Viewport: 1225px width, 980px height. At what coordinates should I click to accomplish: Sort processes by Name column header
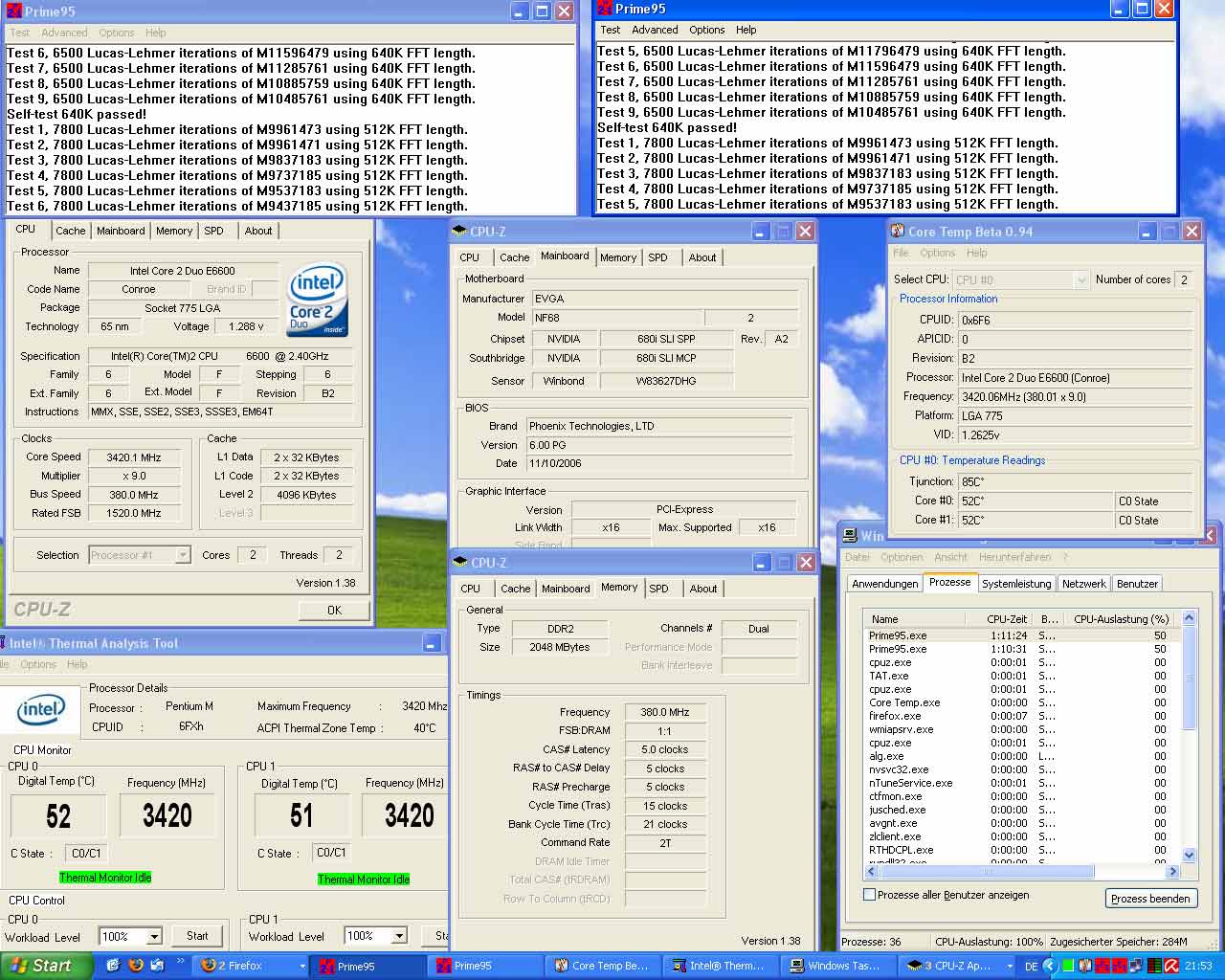point(921,619)
